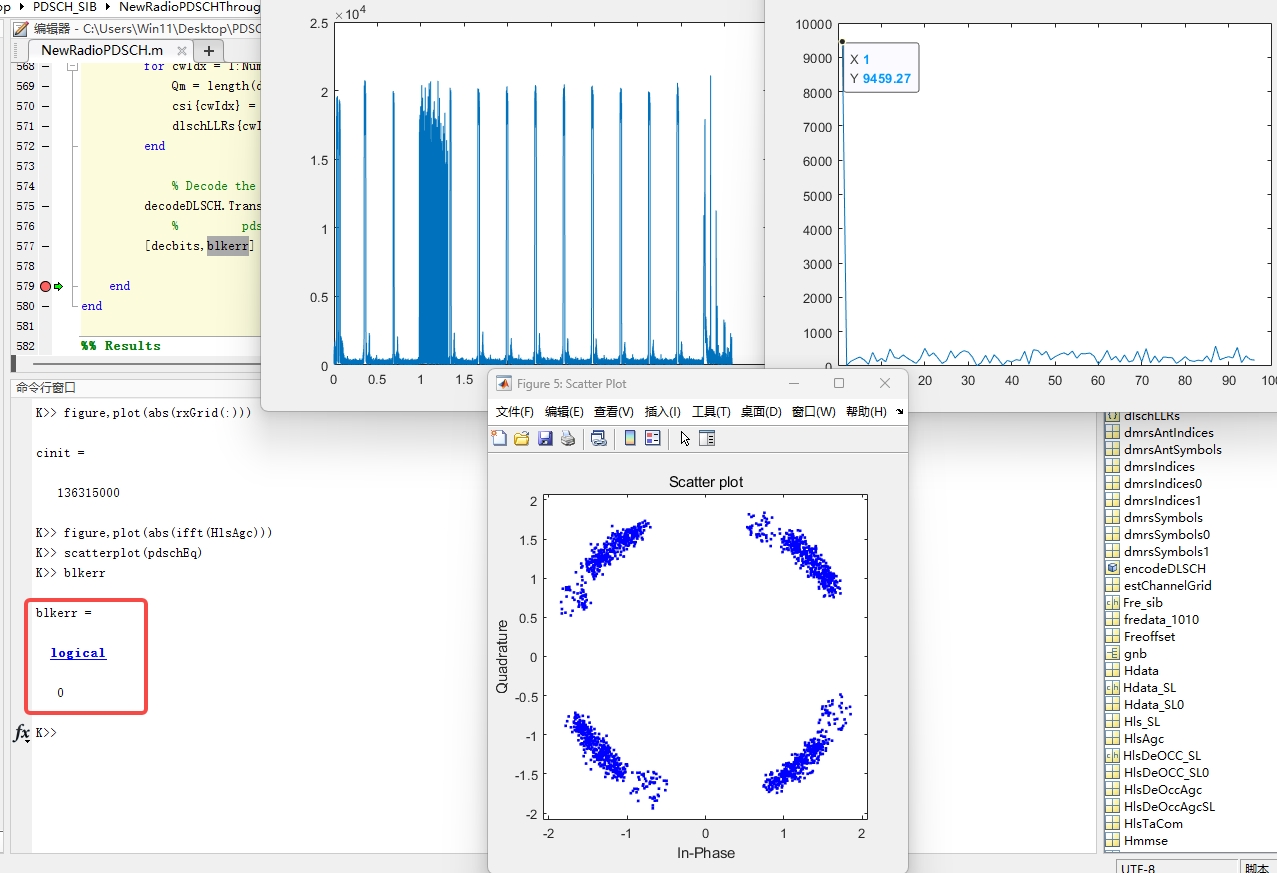Switch to the NewRadioPDSCH.m editor tab

101,50
